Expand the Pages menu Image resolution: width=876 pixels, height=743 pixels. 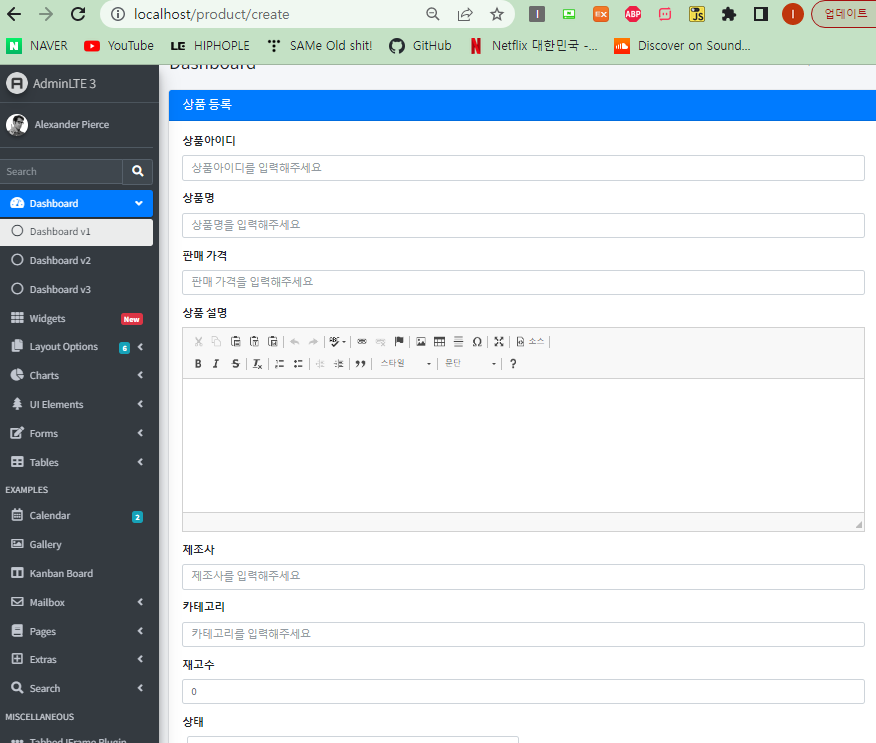click(x=76, y=631)
